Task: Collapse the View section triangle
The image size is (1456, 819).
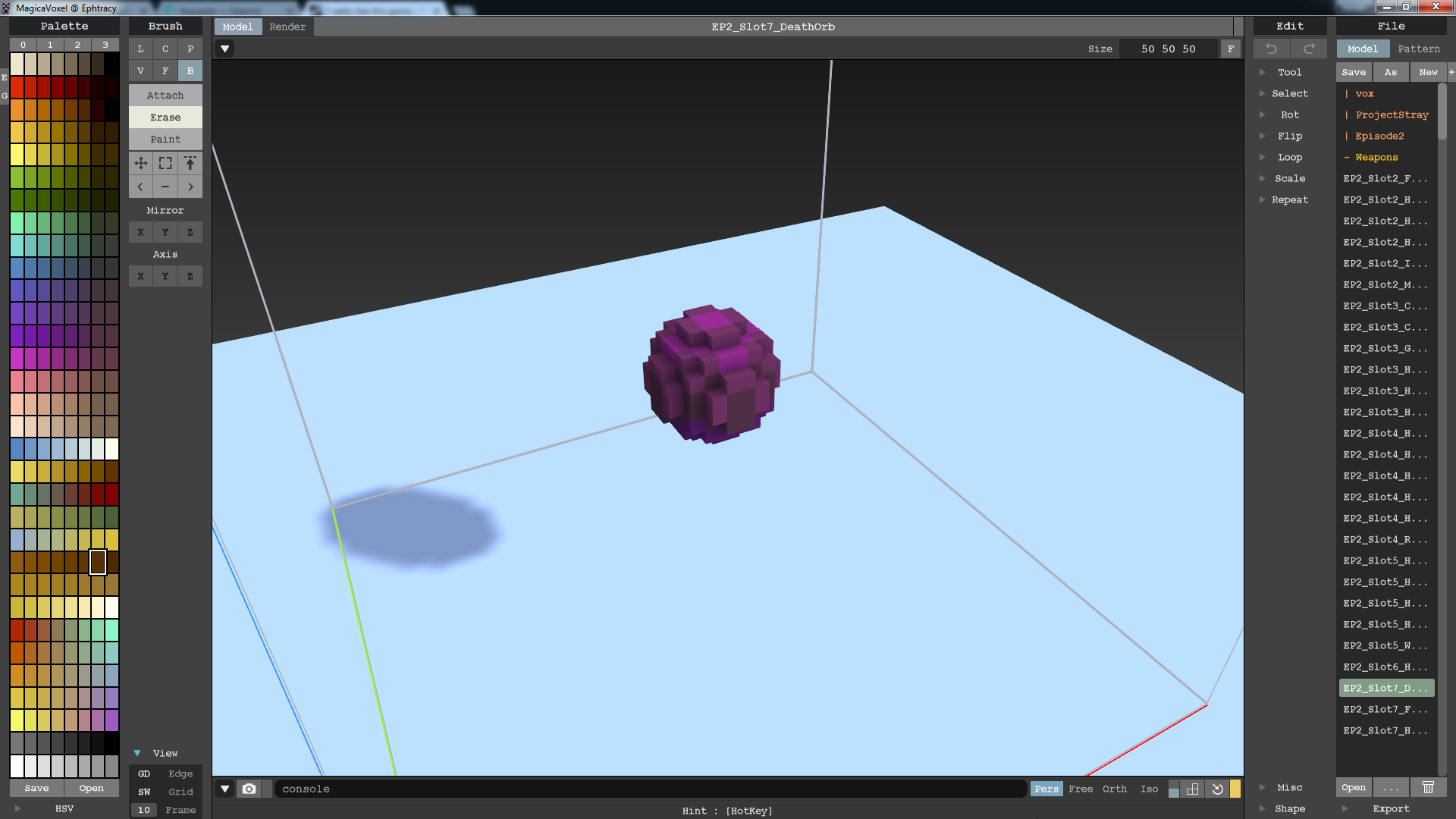Action: pyautogui.click(x=137, y=753)
